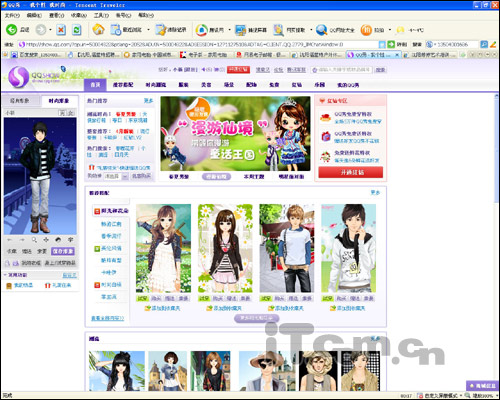Click the small red button in the page header
Screen dimensions: 500x400
[x=238, y=69]
